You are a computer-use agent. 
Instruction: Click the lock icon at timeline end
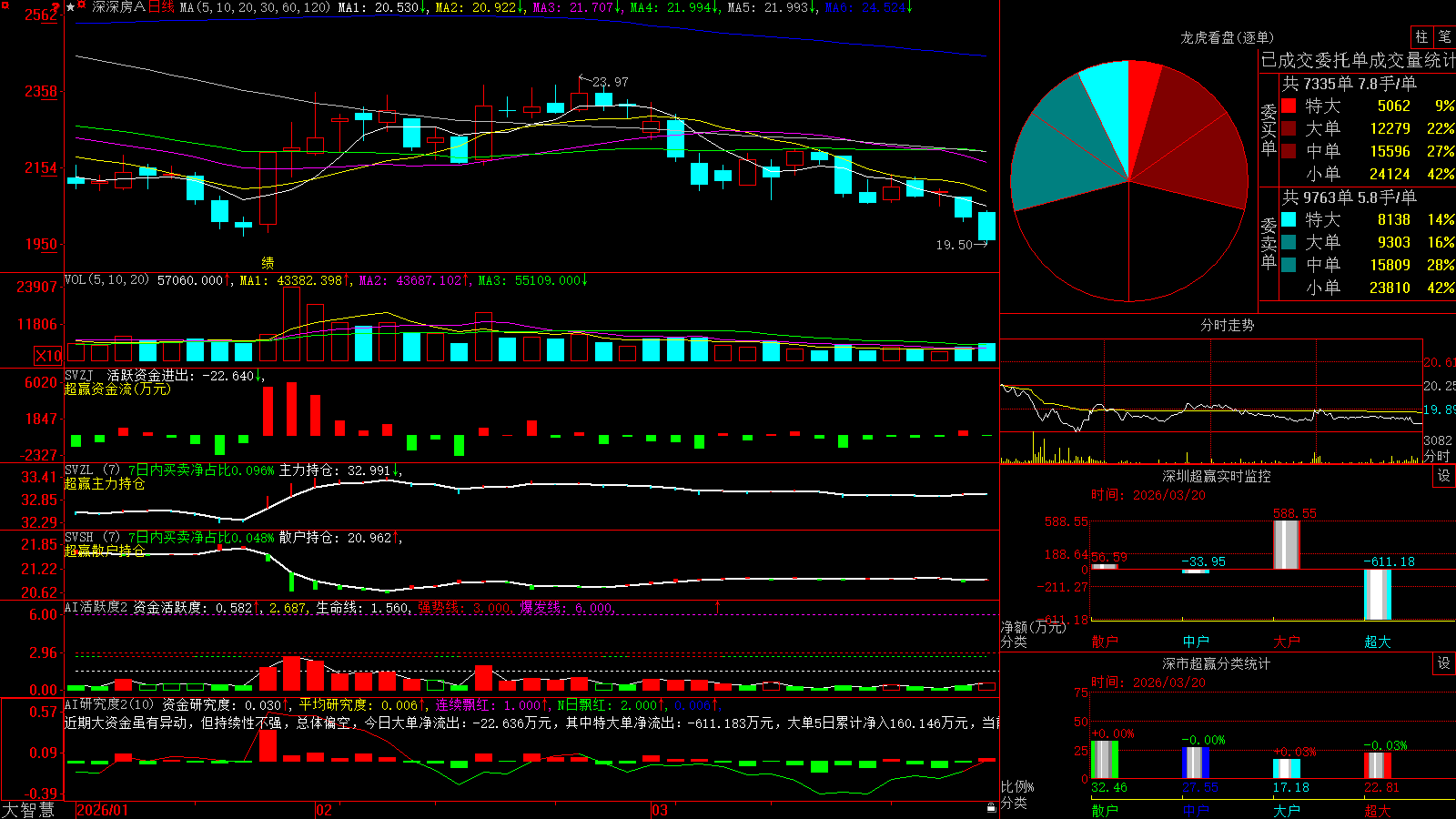coord(992,808)
